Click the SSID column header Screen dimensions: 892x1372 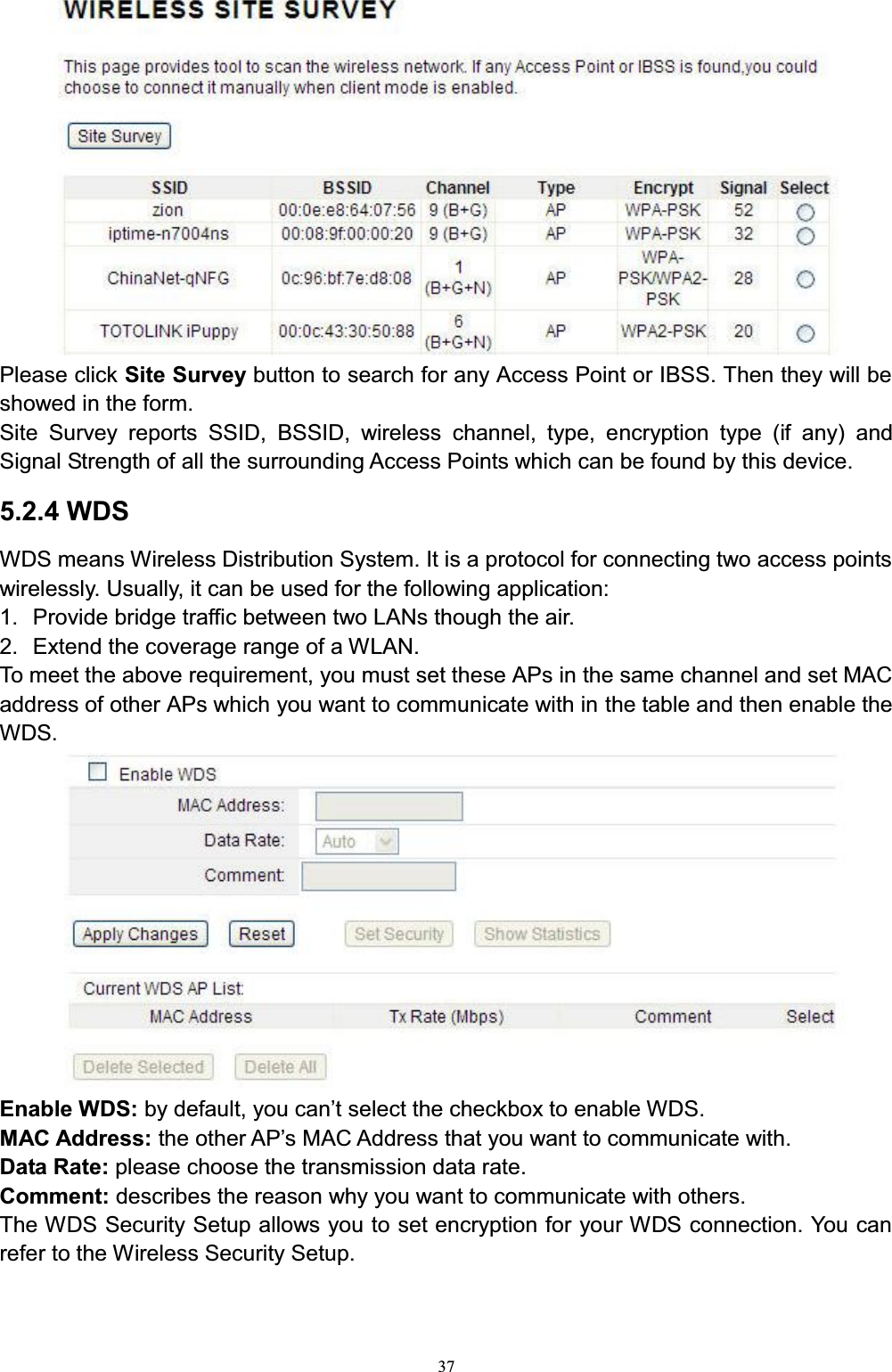click(x=169, y=188)
